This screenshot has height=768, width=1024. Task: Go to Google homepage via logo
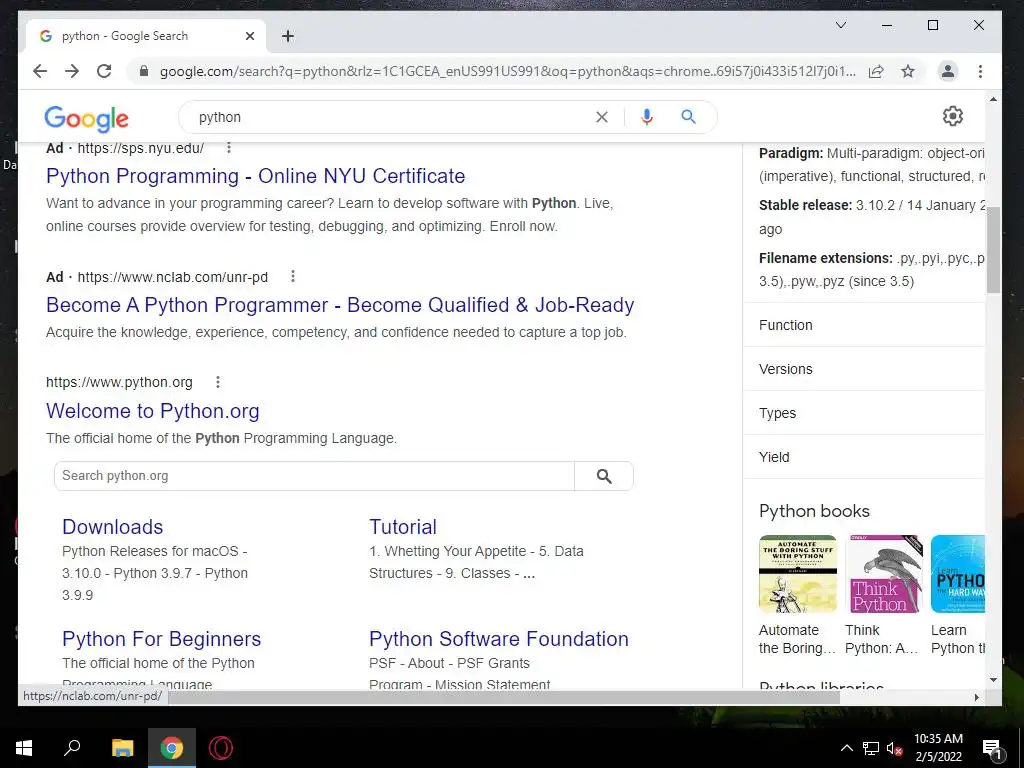86,118
